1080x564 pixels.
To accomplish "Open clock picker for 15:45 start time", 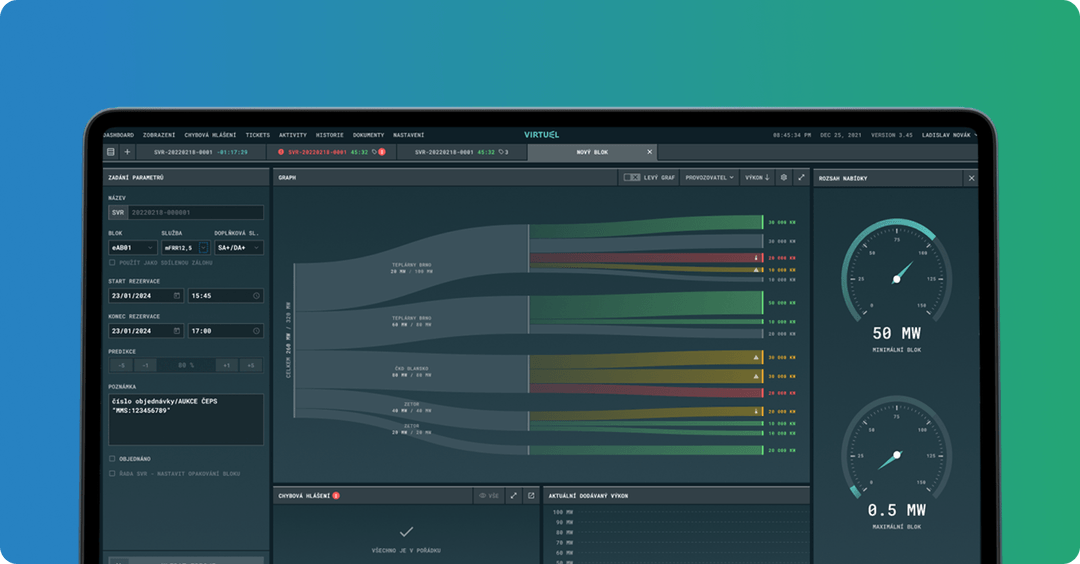I will click(x=256, y=296).
